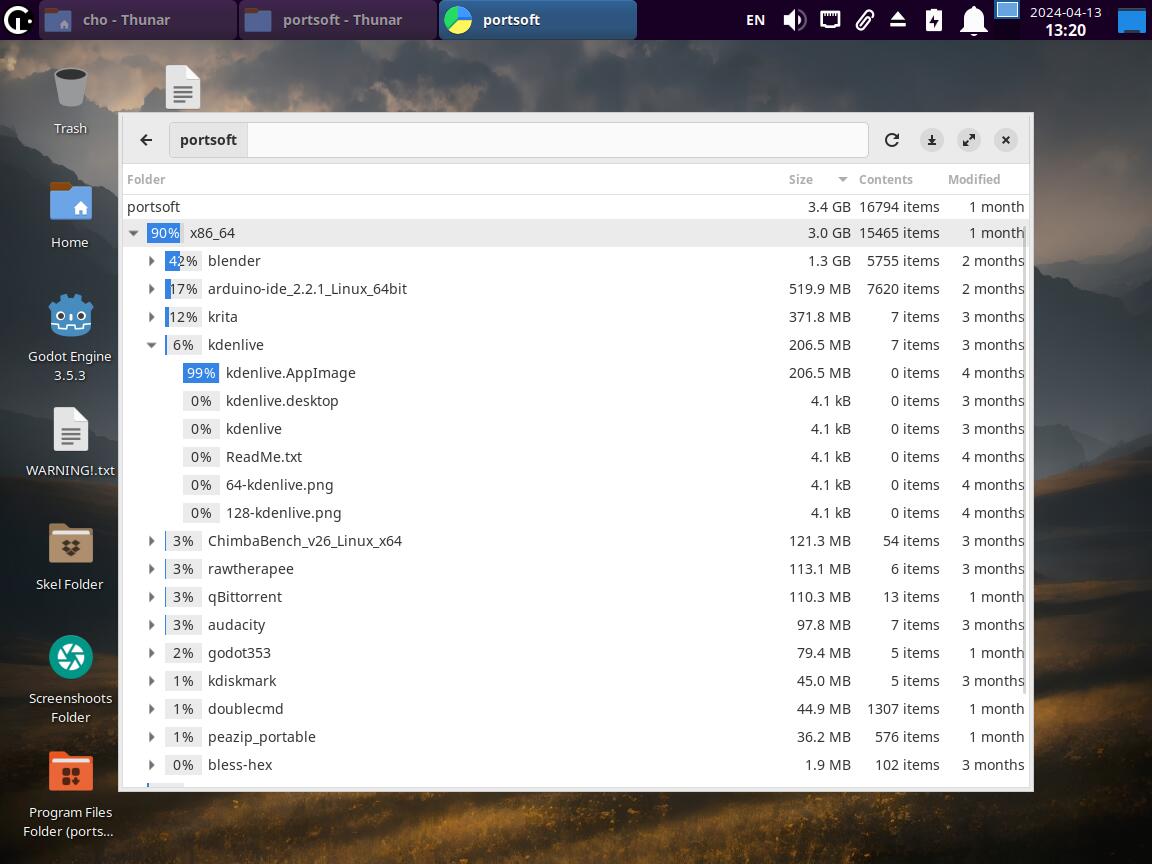Open the Home folder desktop icon
1152x864 pixels.
coord(71,215)
